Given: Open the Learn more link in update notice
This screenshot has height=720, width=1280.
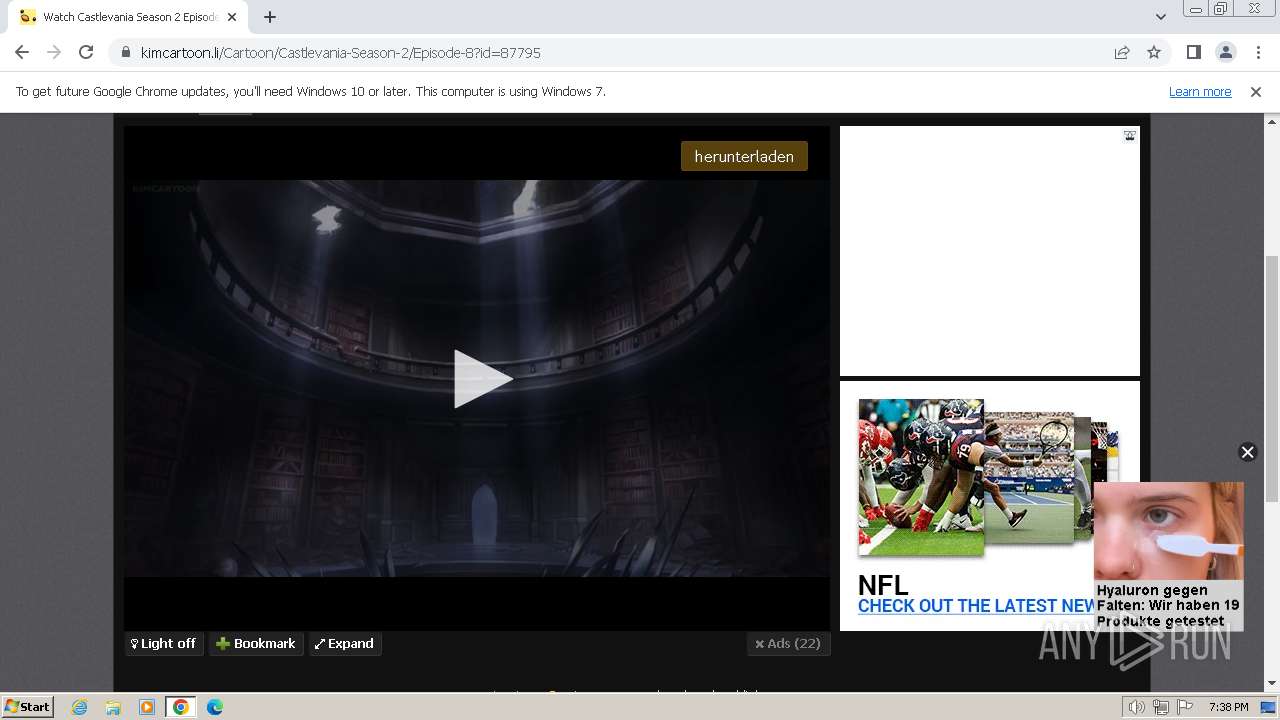Looking at the screenshot, I should [1200, 92].
